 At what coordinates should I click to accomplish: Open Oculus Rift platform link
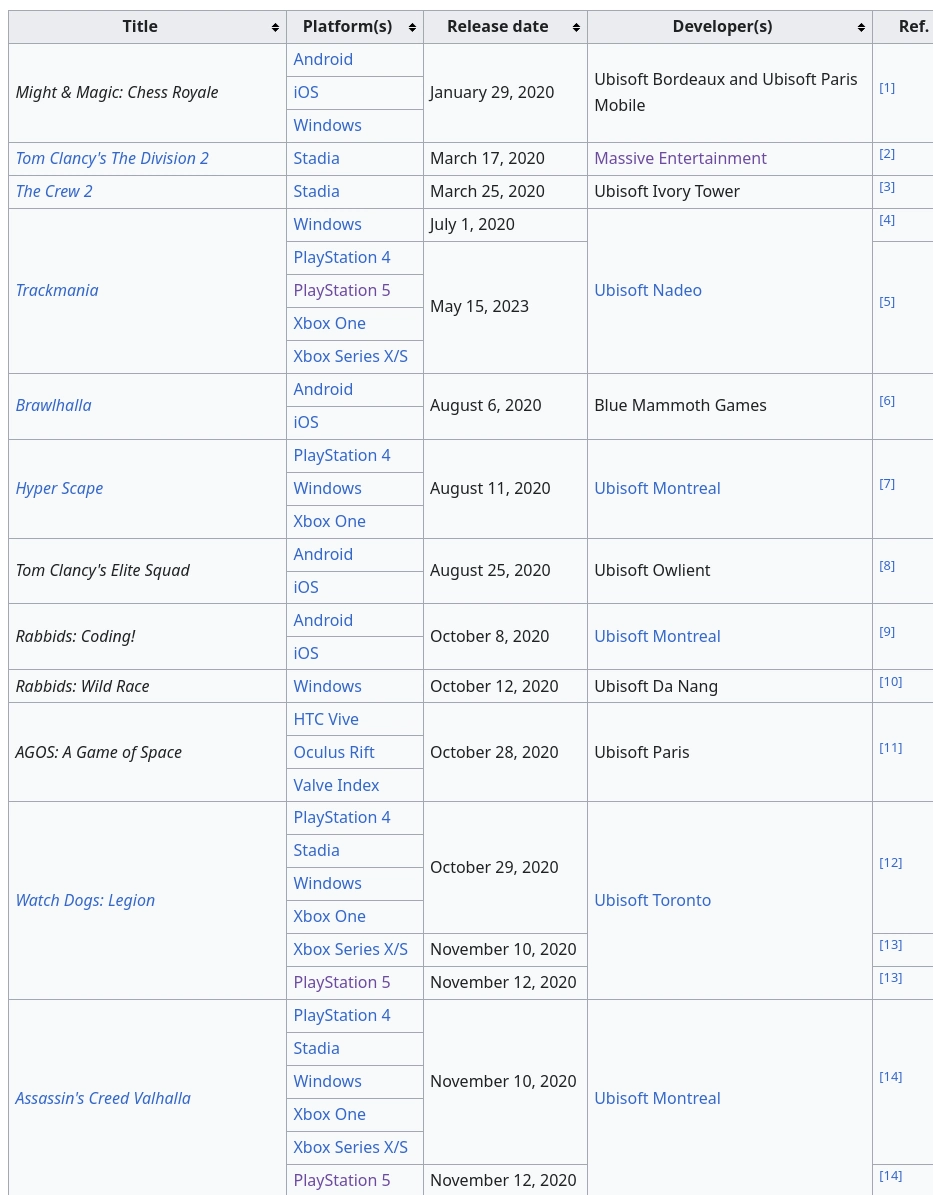334,752
